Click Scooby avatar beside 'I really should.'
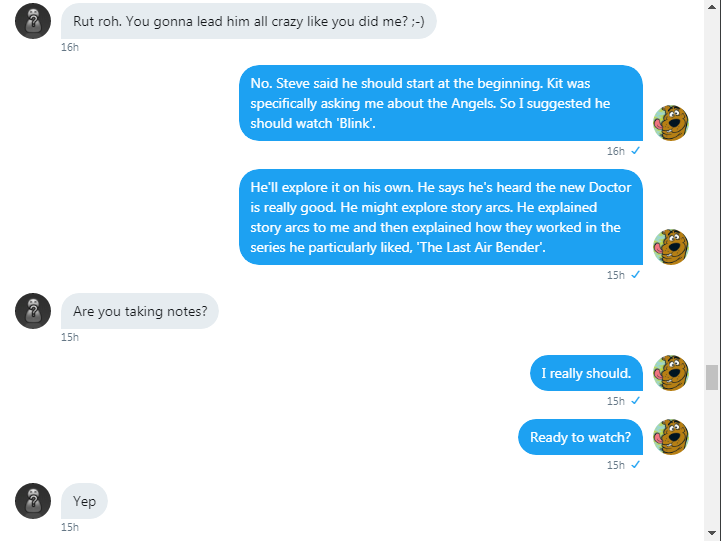The width and height of the screenshot is (721, 541). pos(670,373)
